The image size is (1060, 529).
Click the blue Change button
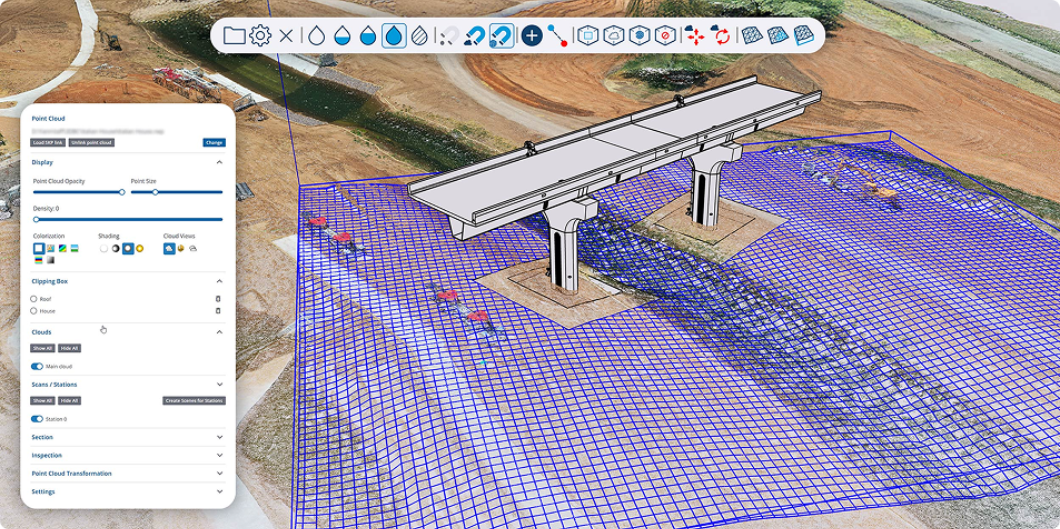point(214,143)
